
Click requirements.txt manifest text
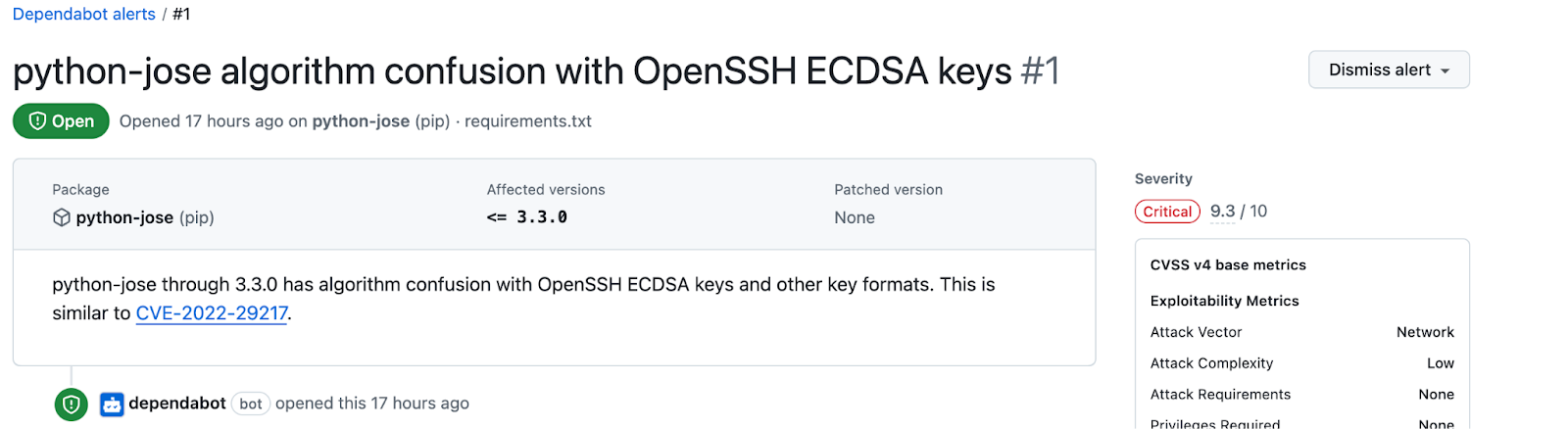(x=527, y=121)
